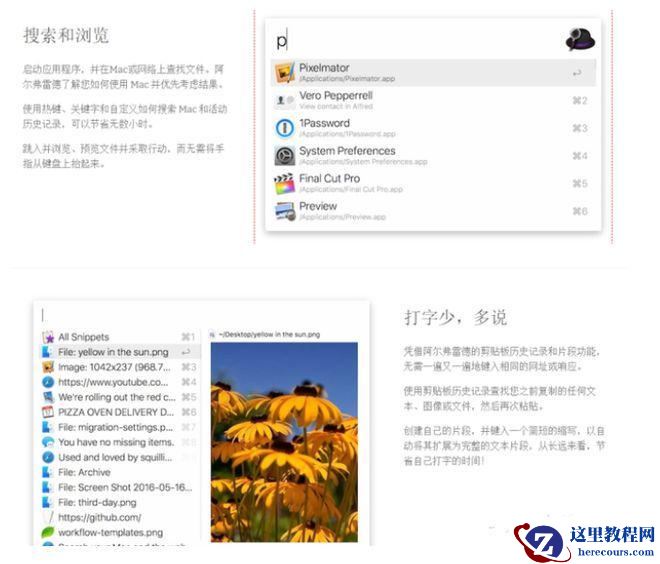Click the Alfred search field containing p
660x564 pixels.
click(417, 40)
